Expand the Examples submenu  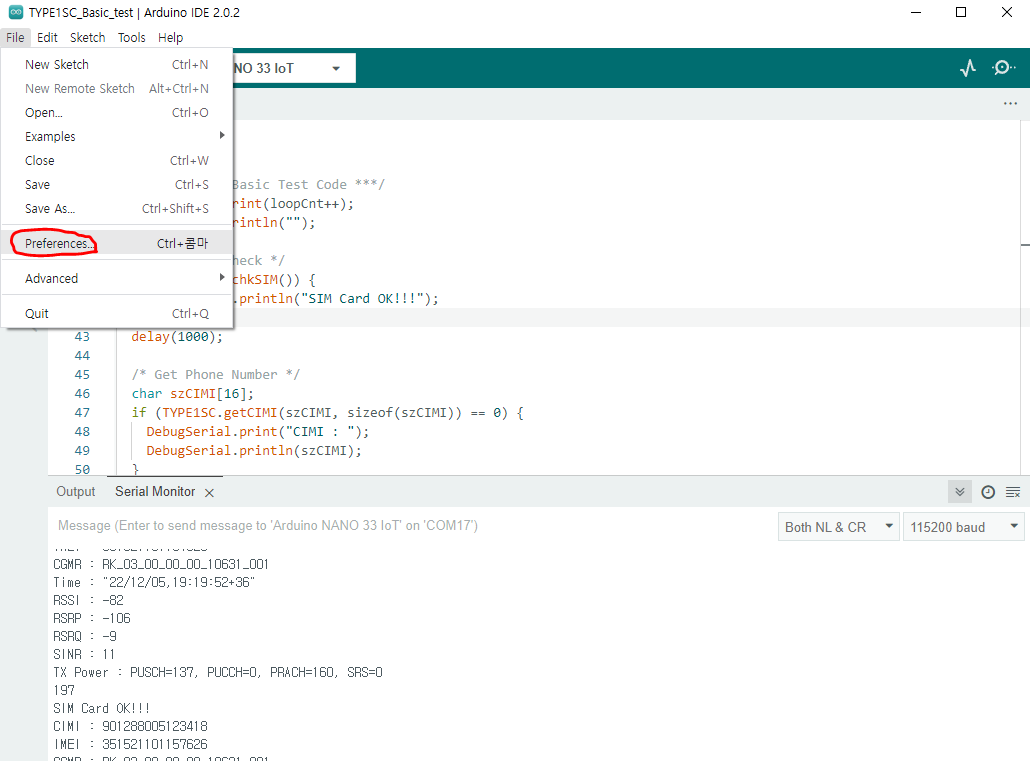pyautogui.click(x=117, y=137)
